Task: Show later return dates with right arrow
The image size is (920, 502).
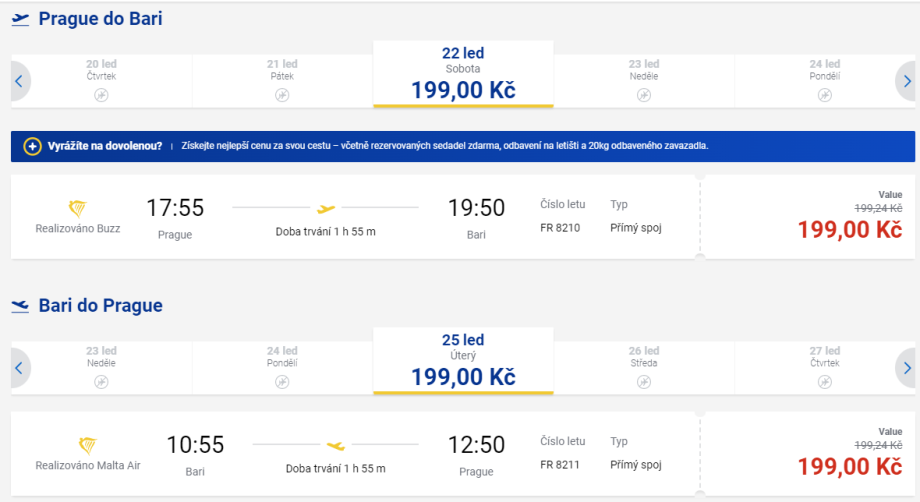Action: [906, 368]
